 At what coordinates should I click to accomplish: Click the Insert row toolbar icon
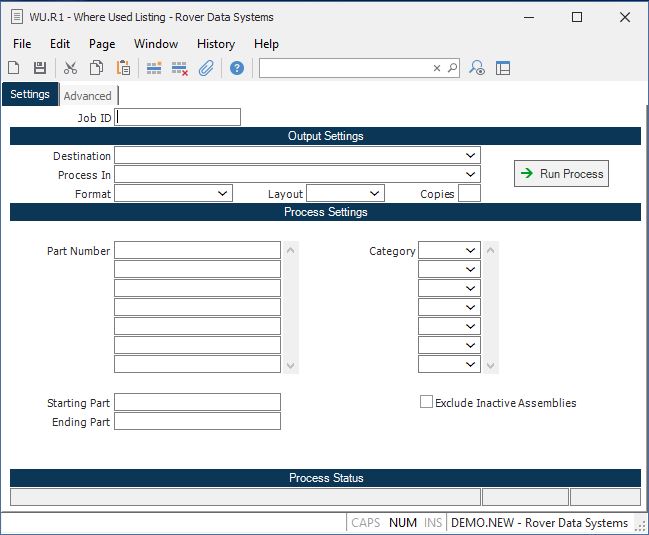pos(154,68)
